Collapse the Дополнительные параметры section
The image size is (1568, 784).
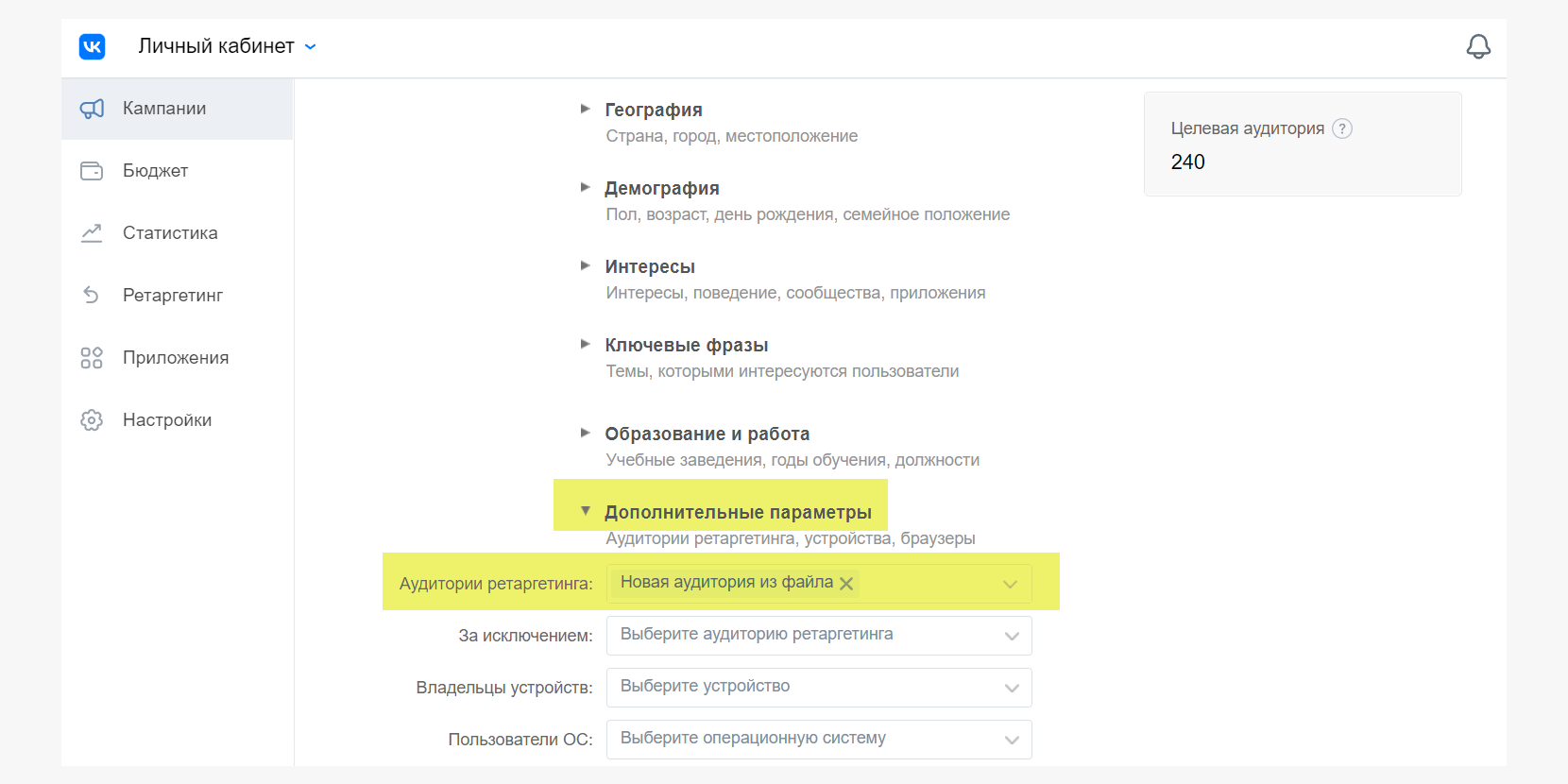(x=737, y=512)
